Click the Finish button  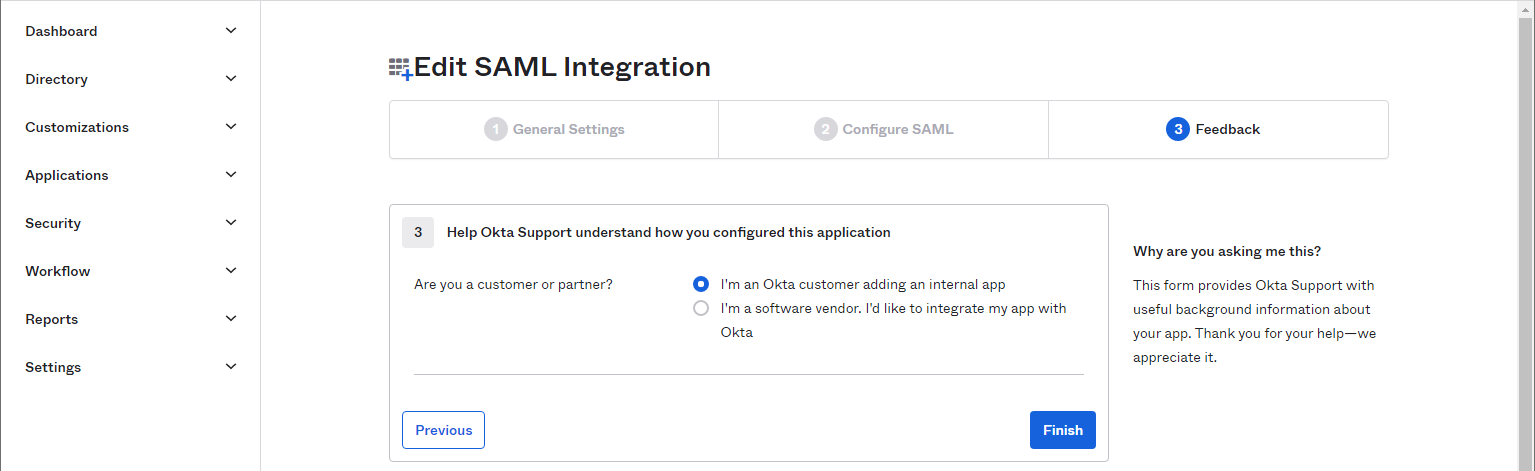[1062, 430]
